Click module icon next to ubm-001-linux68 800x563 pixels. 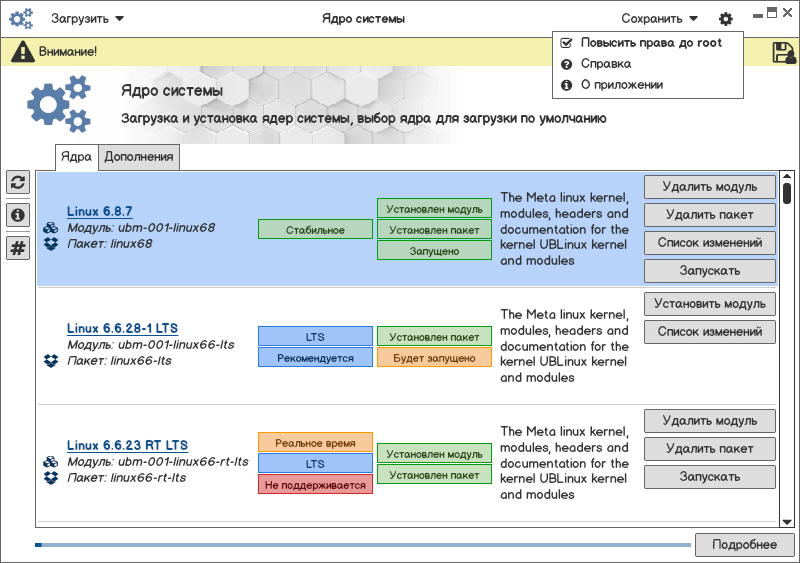[x=51, y=228]
